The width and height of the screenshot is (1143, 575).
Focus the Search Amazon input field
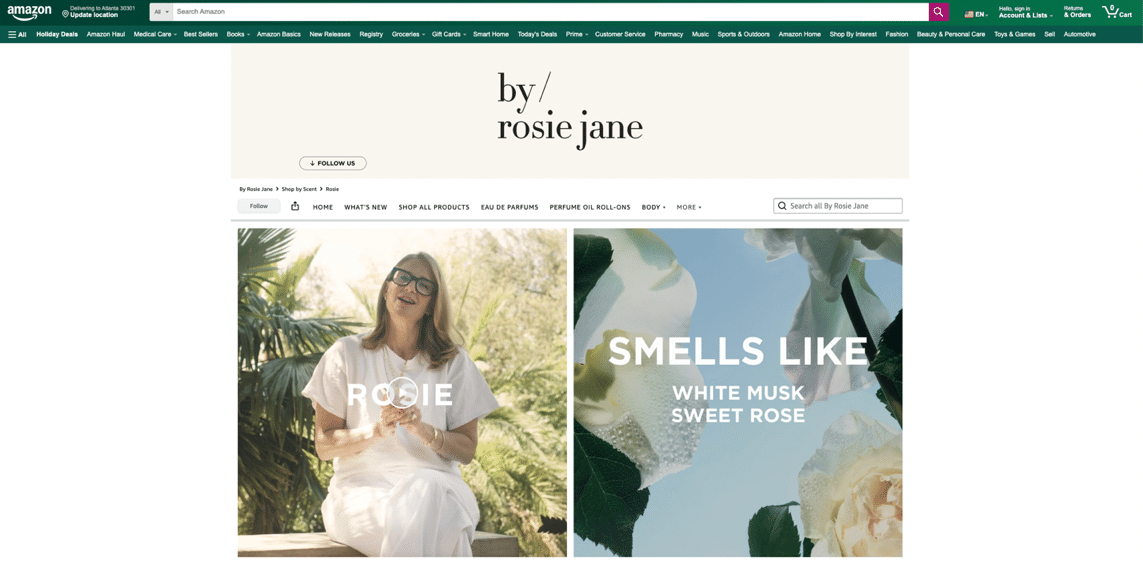(550, 12)
